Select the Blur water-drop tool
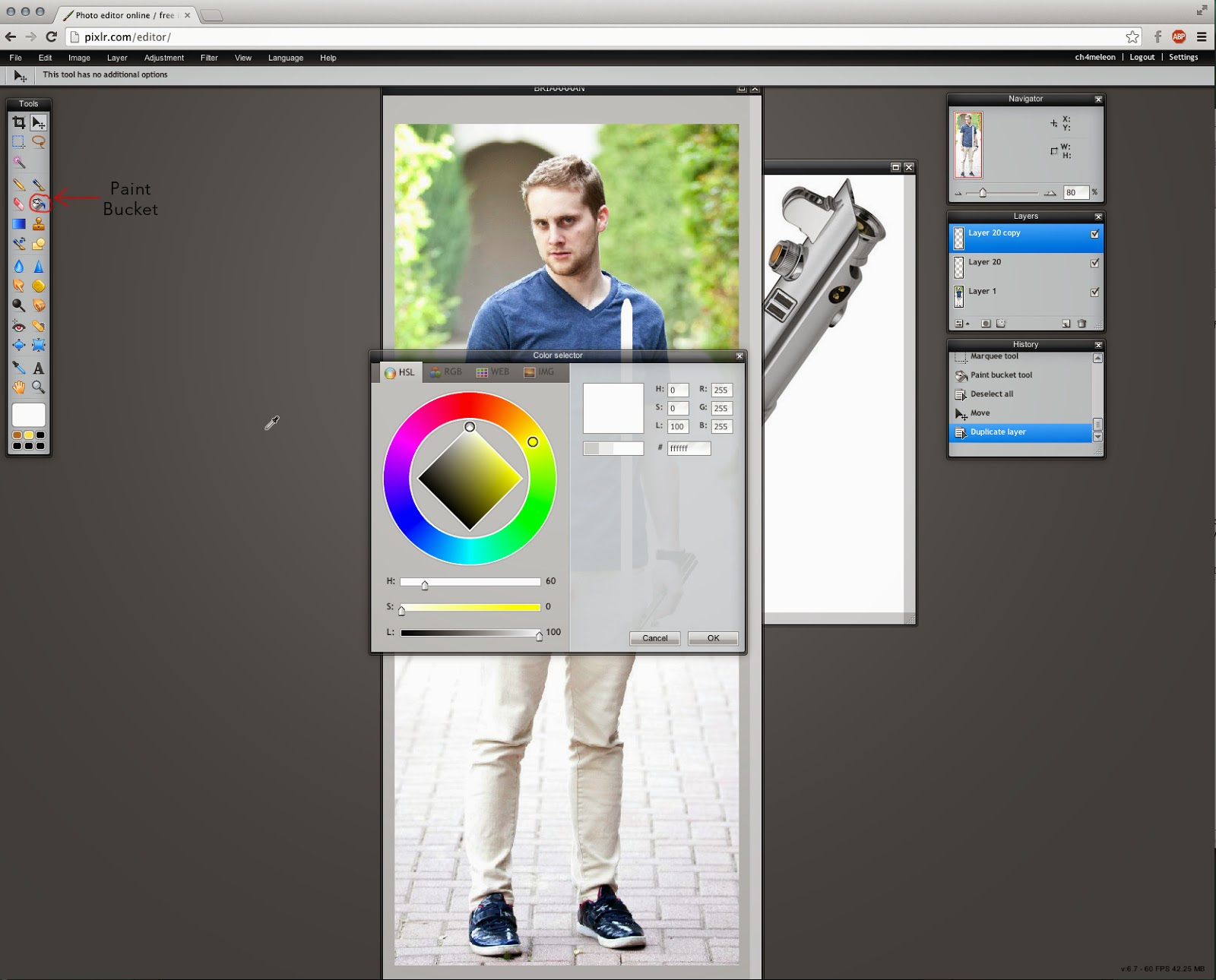The width and height of the screenshot is (1216, 980). click(x=19, y=266)
